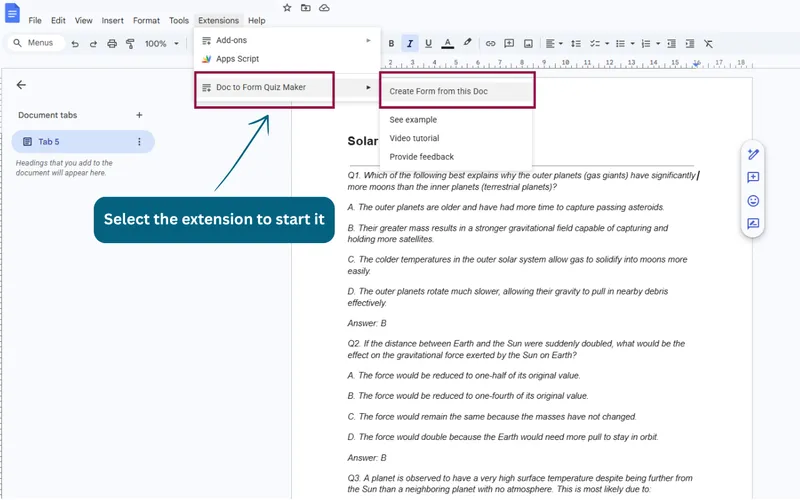Open the View menu

click(x=84, y=20)
